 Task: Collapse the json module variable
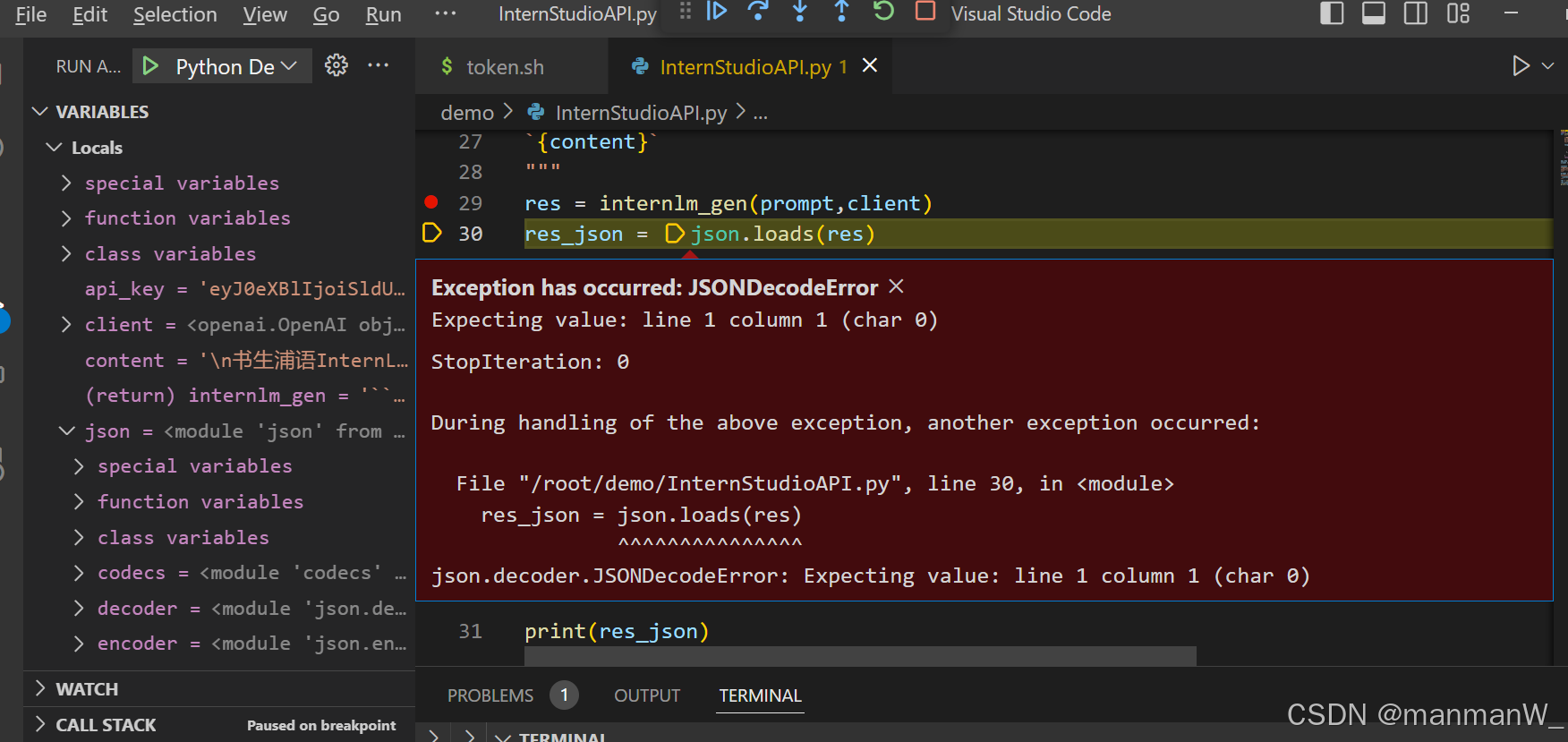[x=66, y=431]
